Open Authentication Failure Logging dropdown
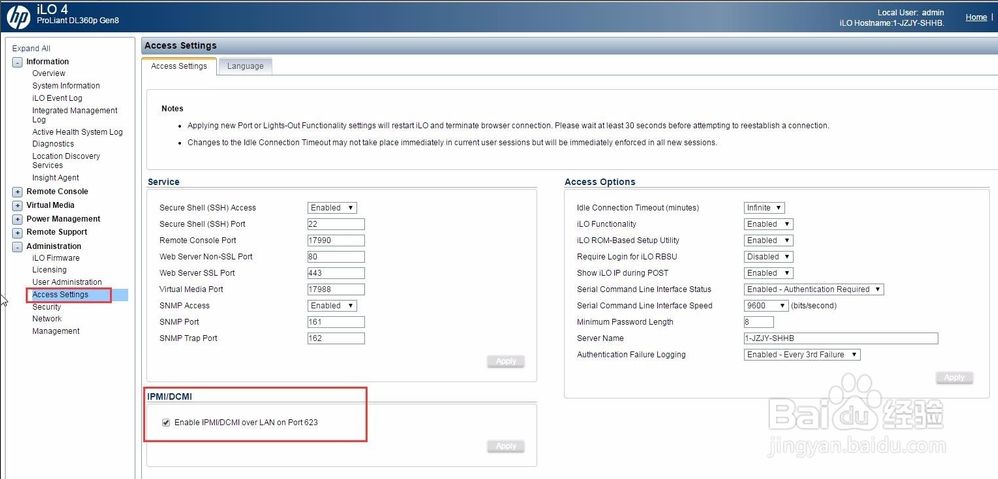Image resolution: width=998 pixels, height=479 pixels. (802, 355)
